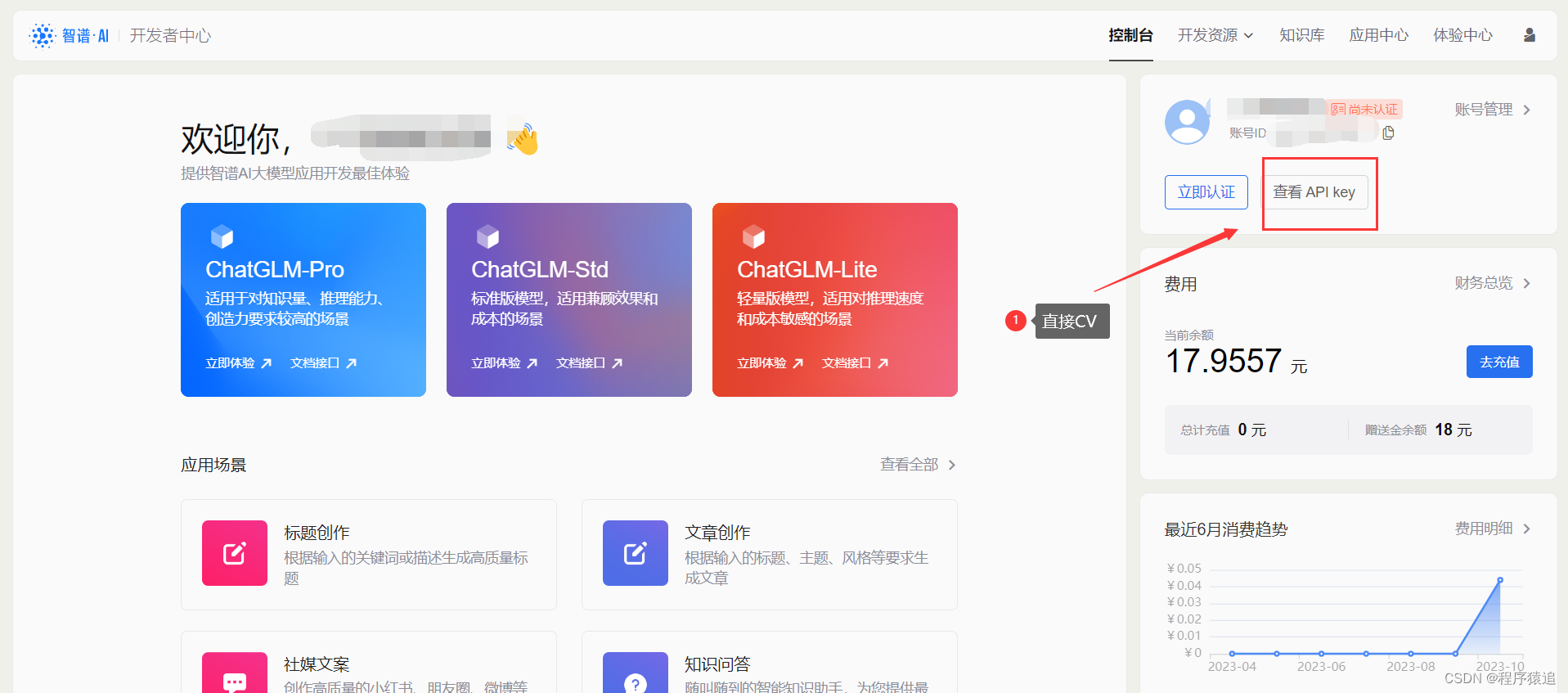Open 文档接口 on ChatGLM-Std card

(589, 362)
